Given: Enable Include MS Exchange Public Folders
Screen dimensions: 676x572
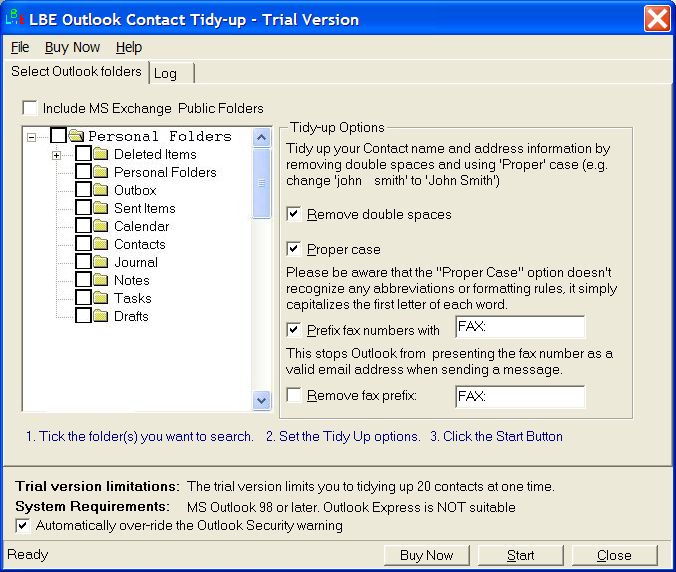Looking at the screenshot, I should coord(30,108).
